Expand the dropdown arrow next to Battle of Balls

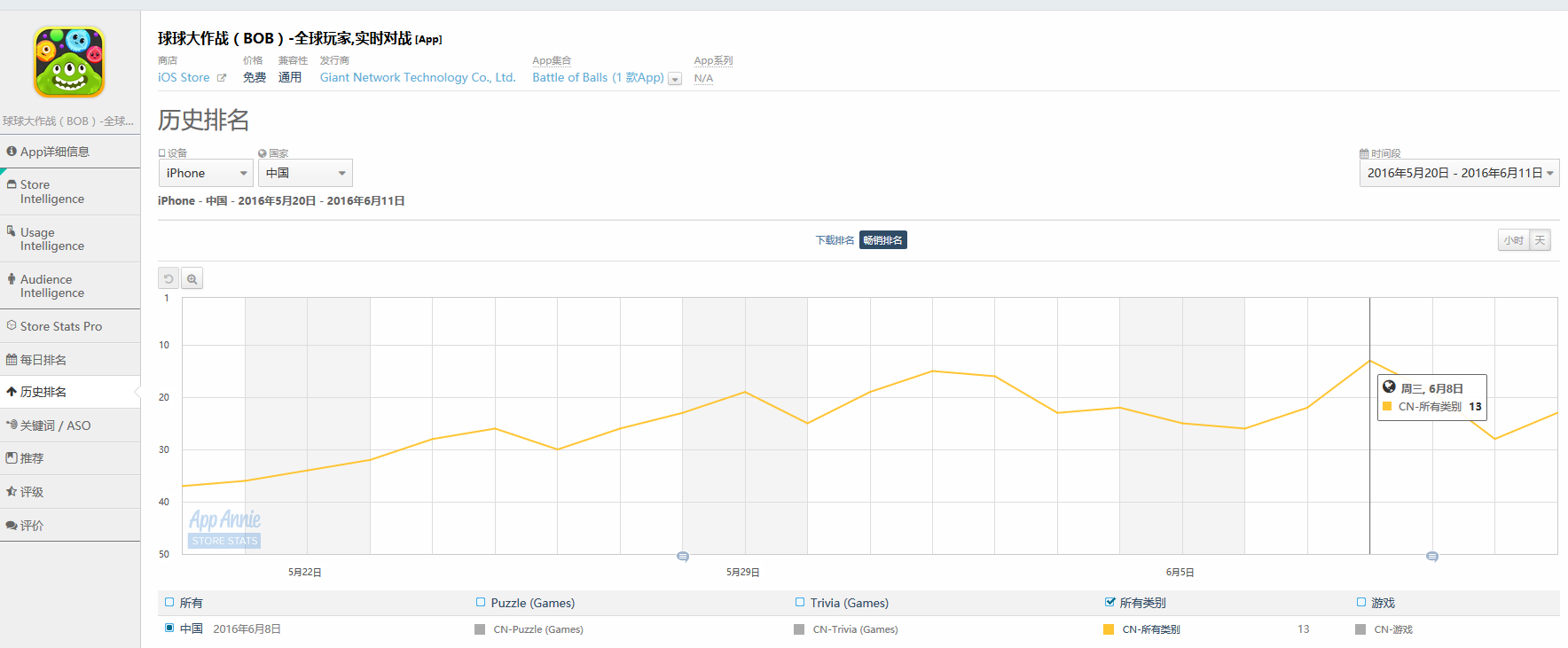point(675,79)
